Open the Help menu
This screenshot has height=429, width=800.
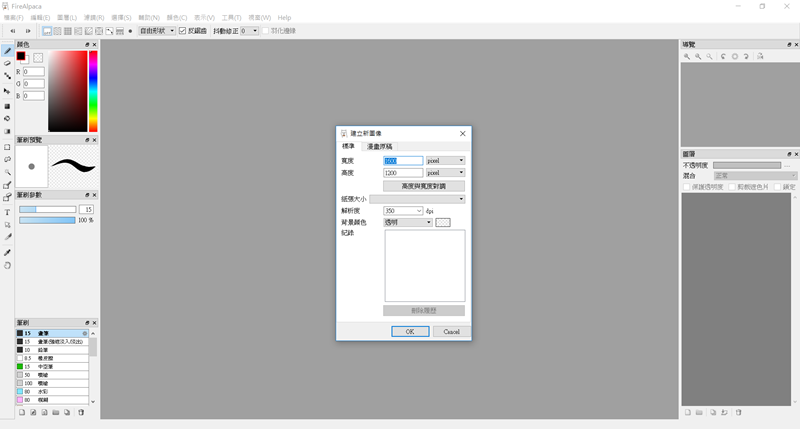(284, 18)
